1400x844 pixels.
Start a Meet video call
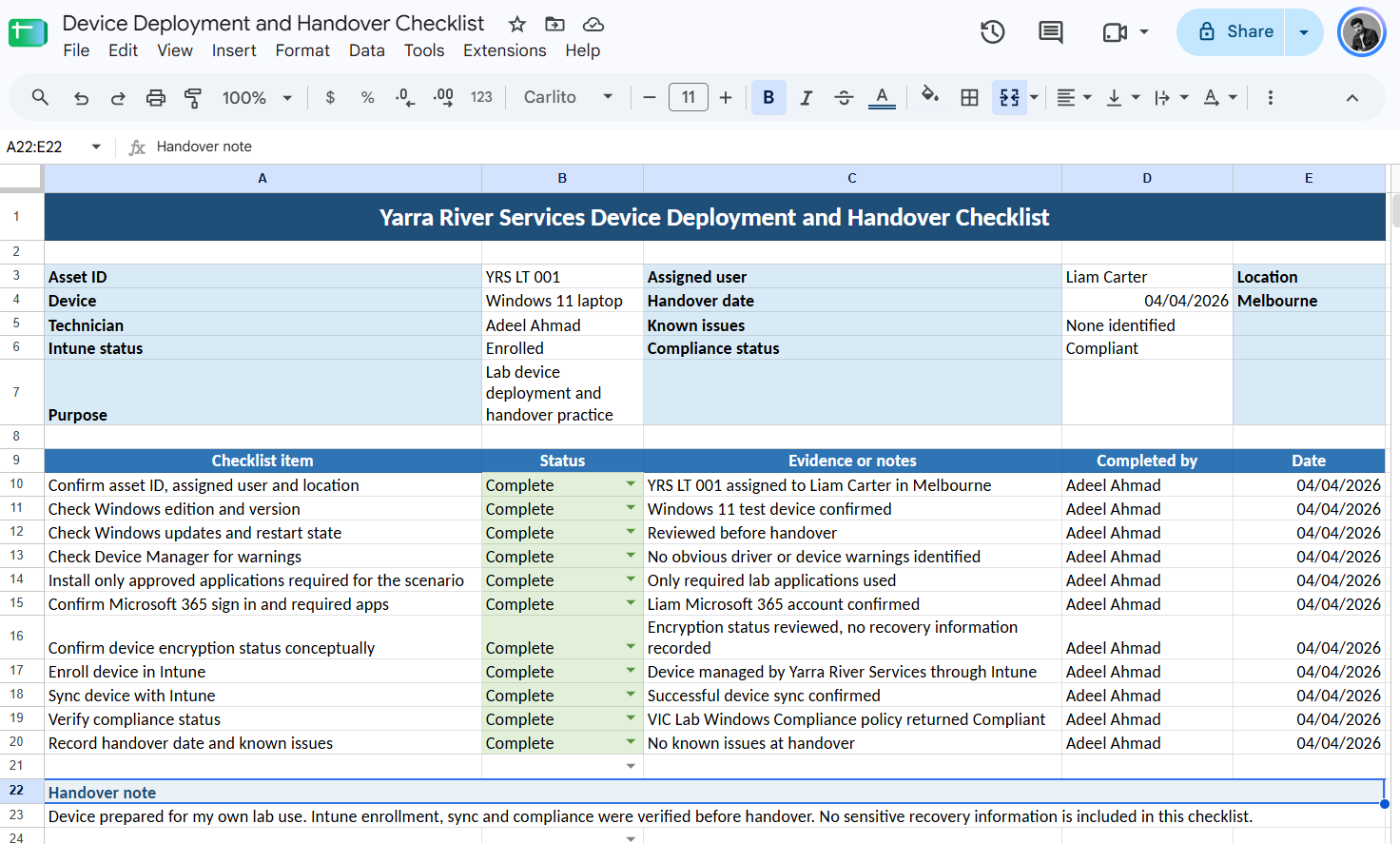(x=1115, y=32)
